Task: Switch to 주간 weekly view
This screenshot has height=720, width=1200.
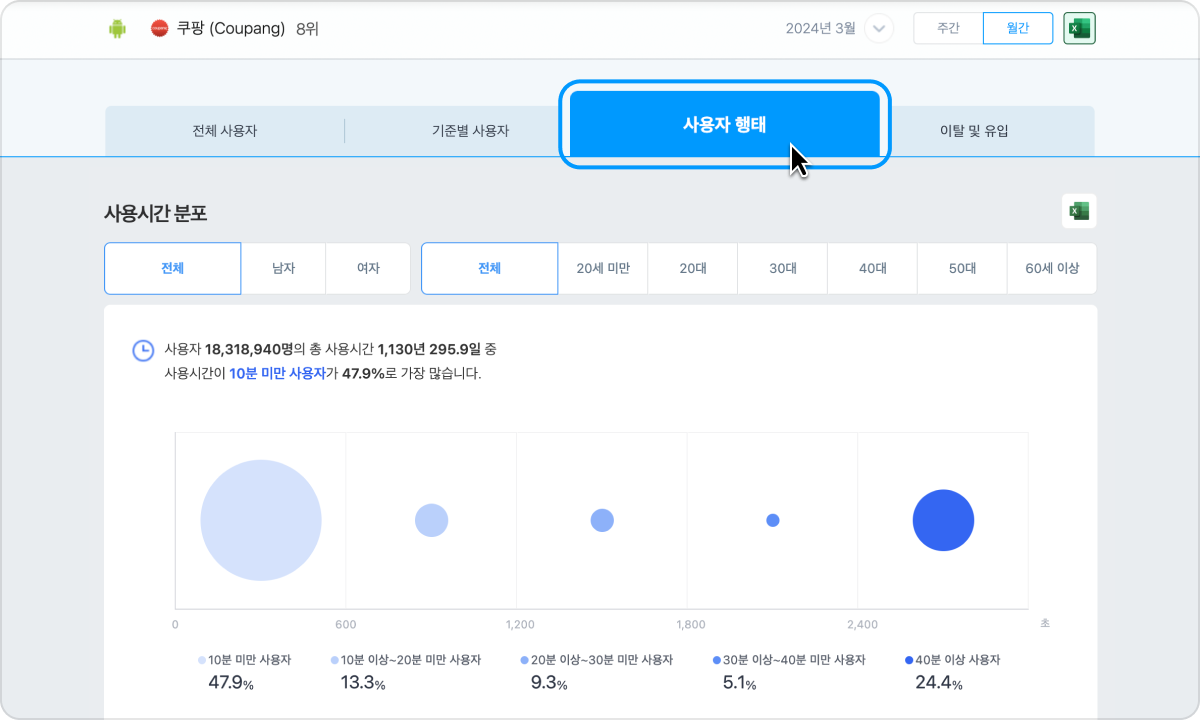Action: coord(948,29)
